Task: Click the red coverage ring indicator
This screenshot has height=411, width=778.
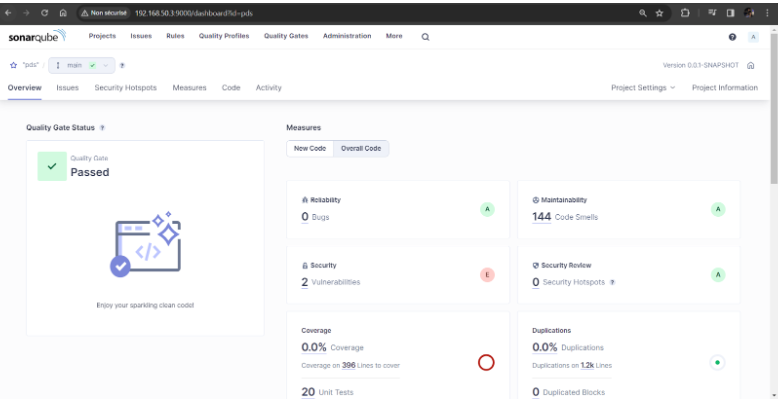Action: pyautogui.click(x=487, y=362)
